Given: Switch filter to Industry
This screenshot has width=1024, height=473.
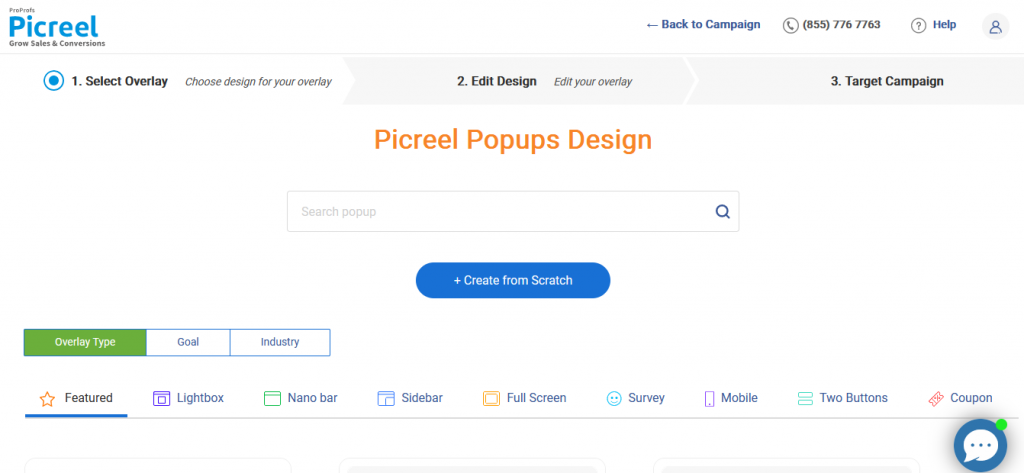Looking at the screenshot, I should (x=280, y=342).
